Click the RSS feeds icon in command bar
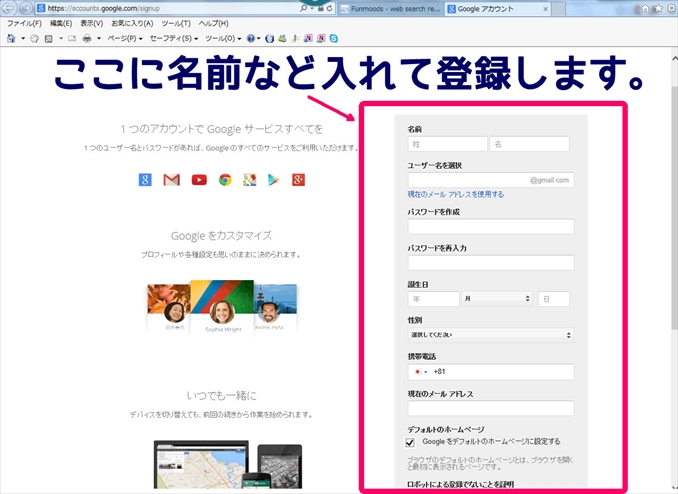This screenshot has width=678, height=494. tap(48, 38)
